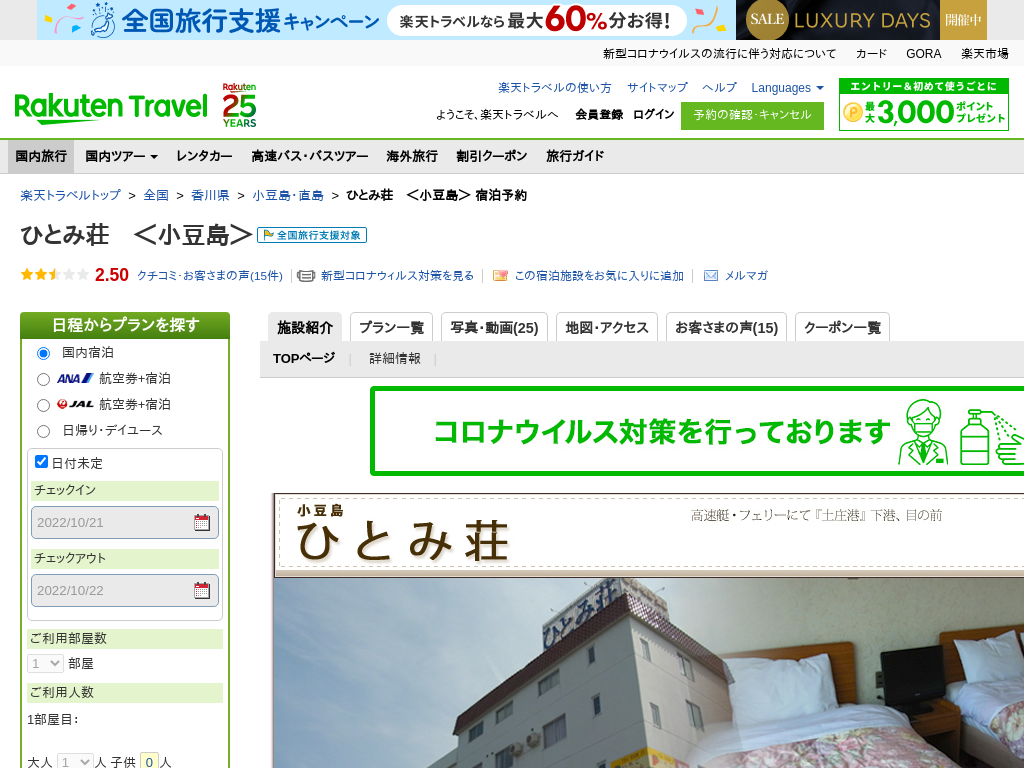Select the ANA 航空券+宿泊 radio option

pos(43,379)
